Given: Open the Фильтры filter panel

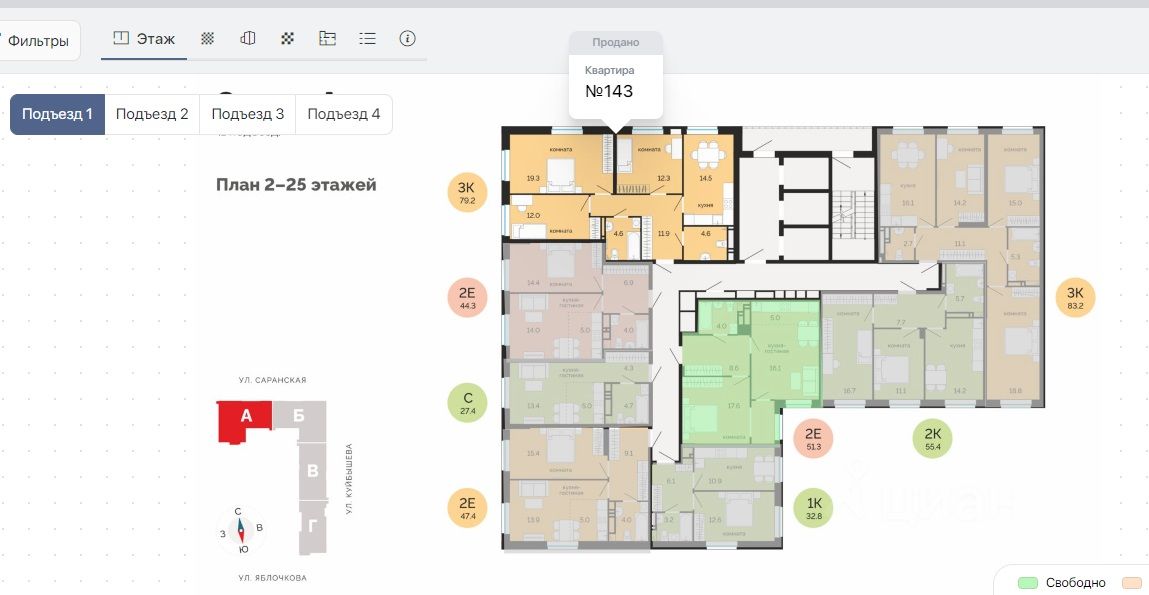Looking at the screenshot, I should (x=38, y=41).
